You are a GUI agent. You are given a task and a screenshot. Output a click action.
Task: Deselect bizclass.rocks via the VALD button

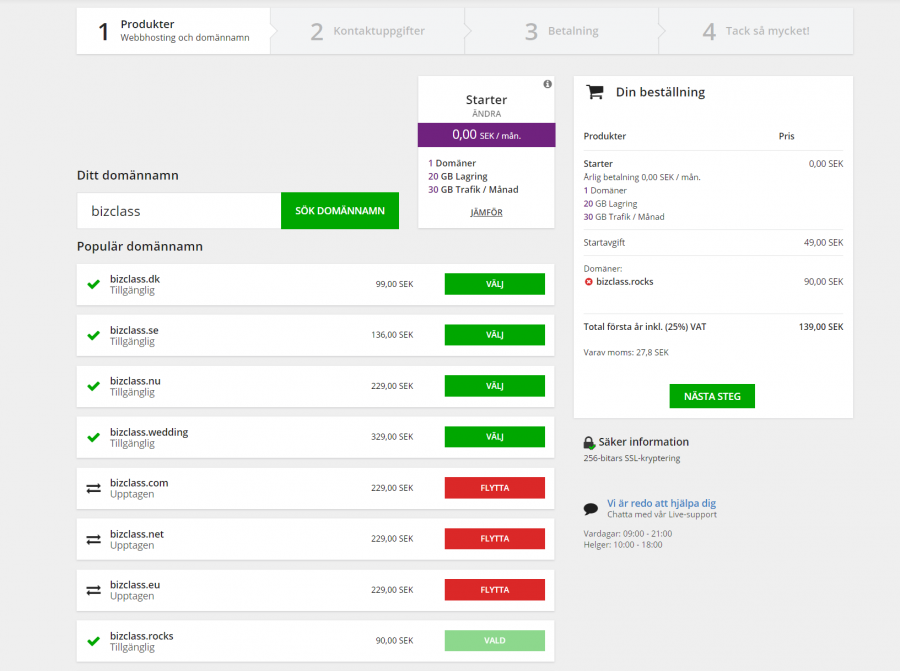coord(494,641)
